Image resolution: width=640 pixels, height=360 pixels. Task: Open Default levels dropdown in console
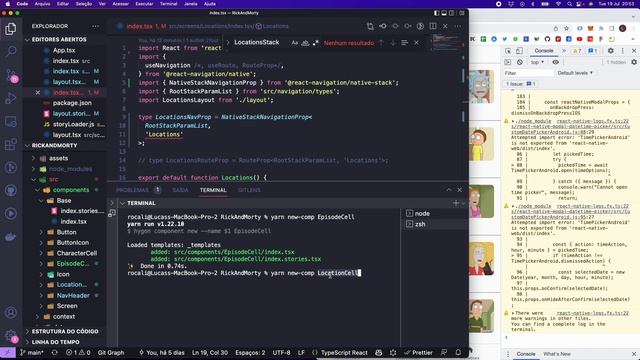[575, 73]
